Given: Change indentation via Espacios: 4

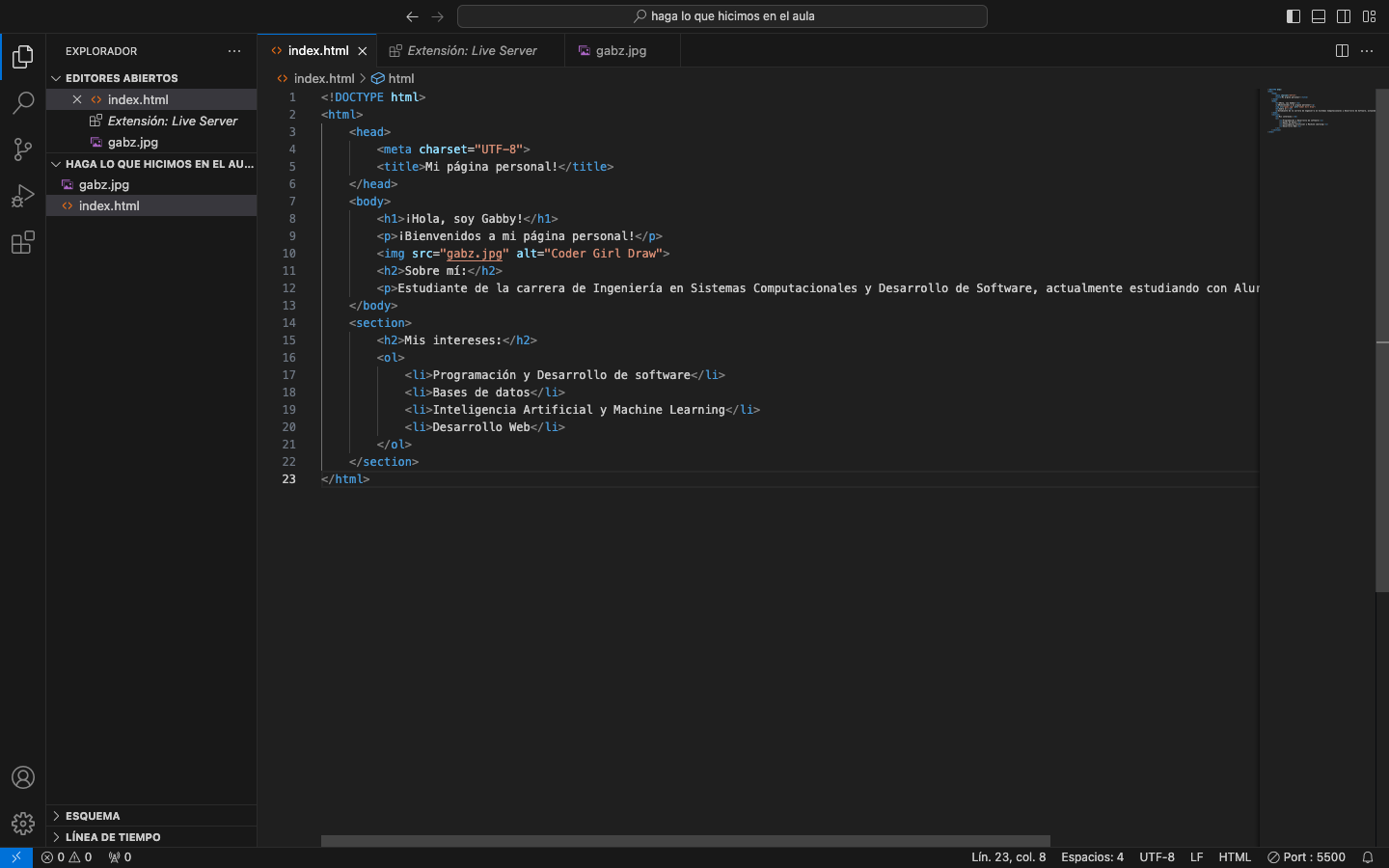Looking at the screenshot, I should (1092, 857).
